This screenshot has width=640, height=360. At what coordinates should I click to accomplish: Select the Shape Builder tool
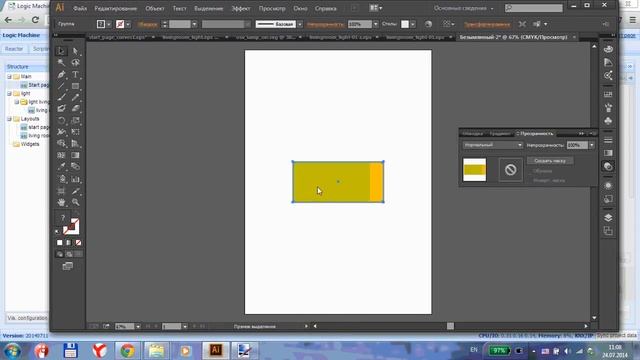click(x=61, y=143)
